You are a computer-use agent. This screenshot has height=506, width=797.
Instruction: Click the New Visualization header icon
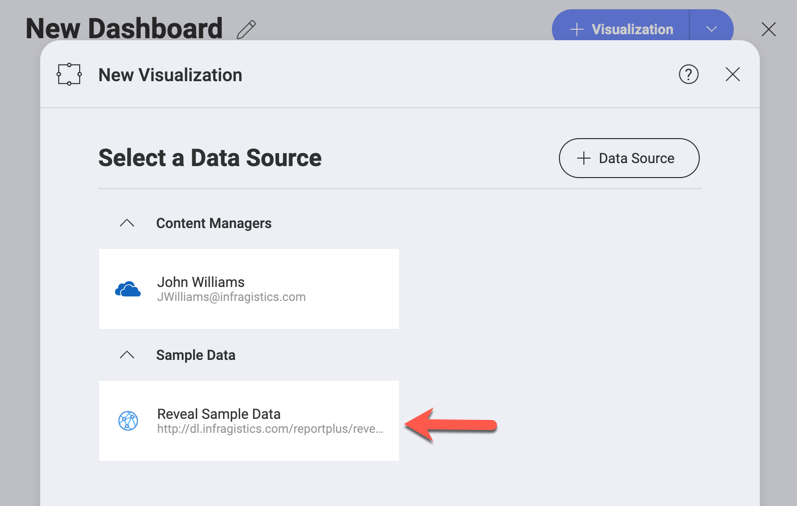(x=69, y=75)
